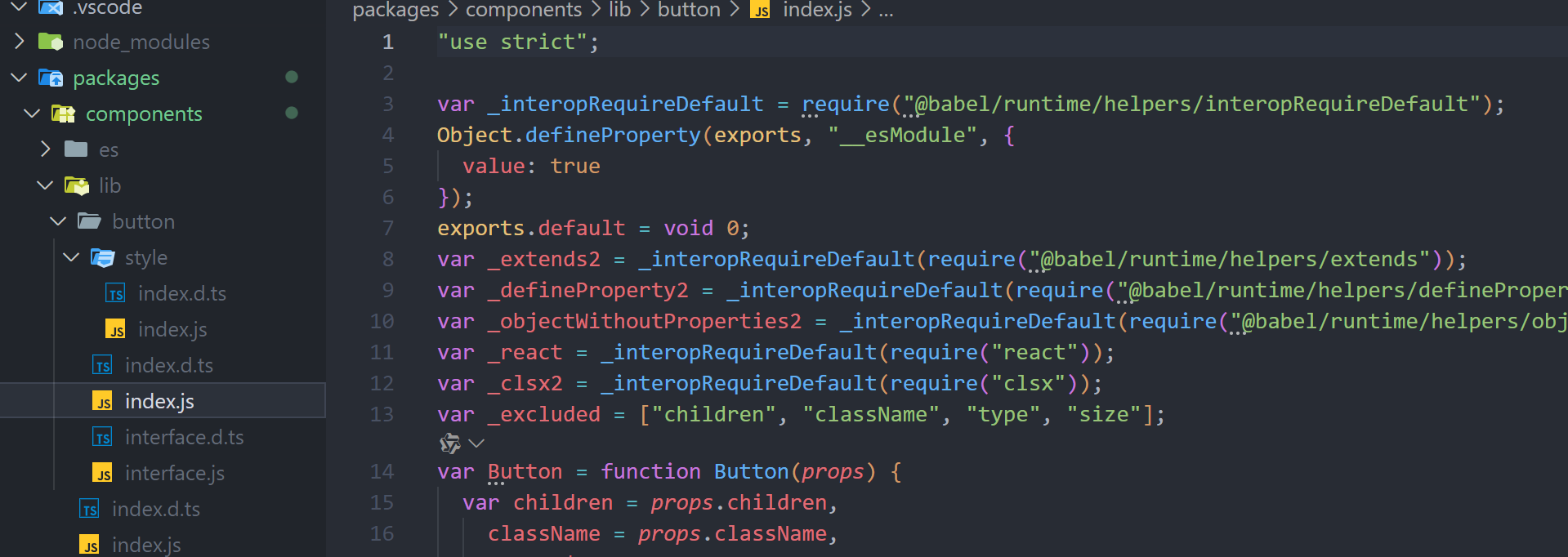Open index.d.ts directly under lib folder

pyautogui.click(x=156, y=509)
